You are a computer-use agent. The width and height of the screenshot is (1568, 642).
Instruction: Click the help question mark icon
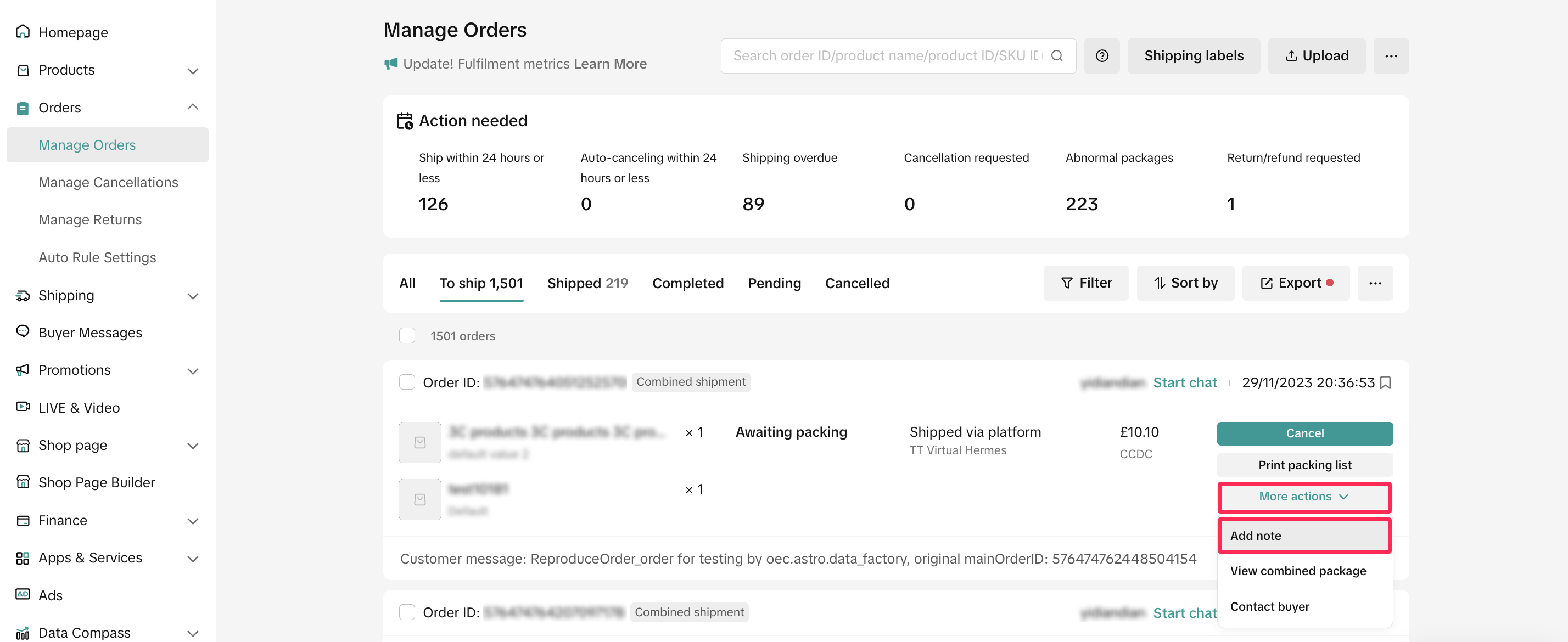point(1101,56)
